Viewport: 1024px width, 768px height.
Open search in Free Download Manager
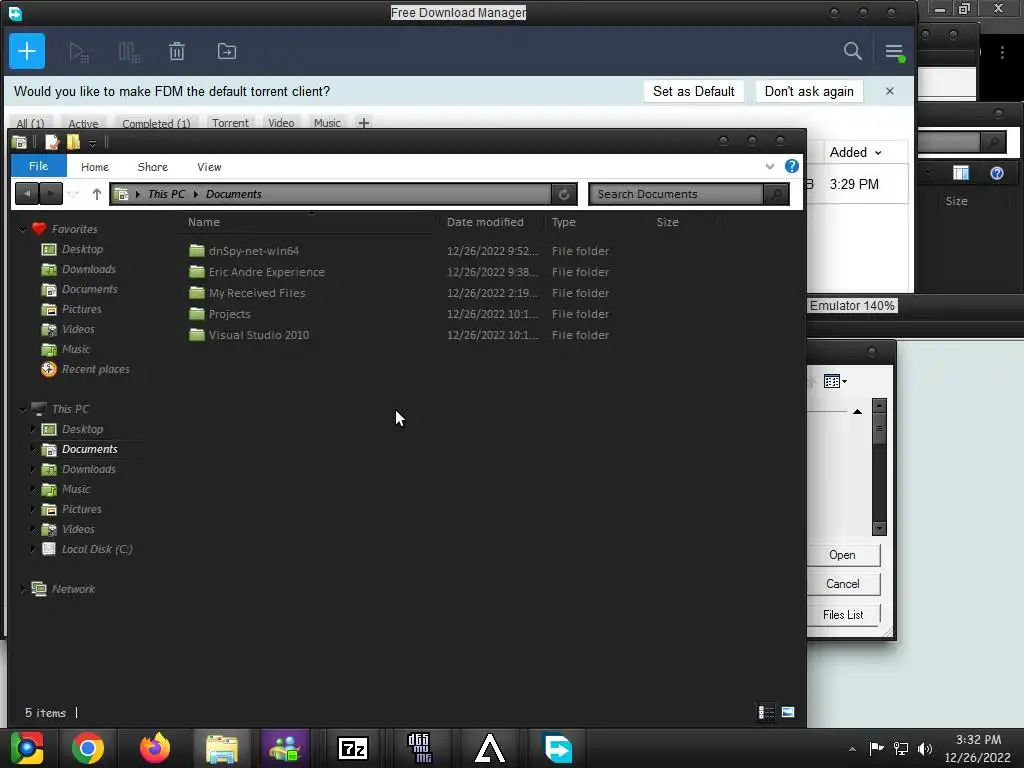852,51
